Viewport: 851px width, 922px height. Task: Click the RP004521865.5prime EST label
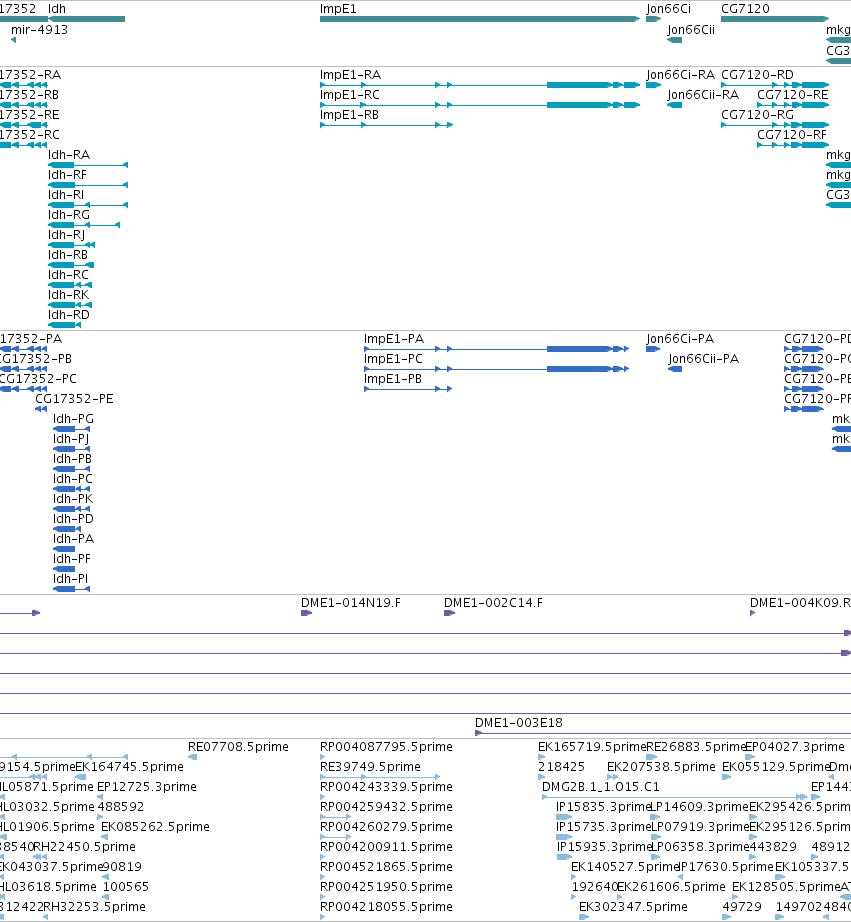tap(386, 867)
